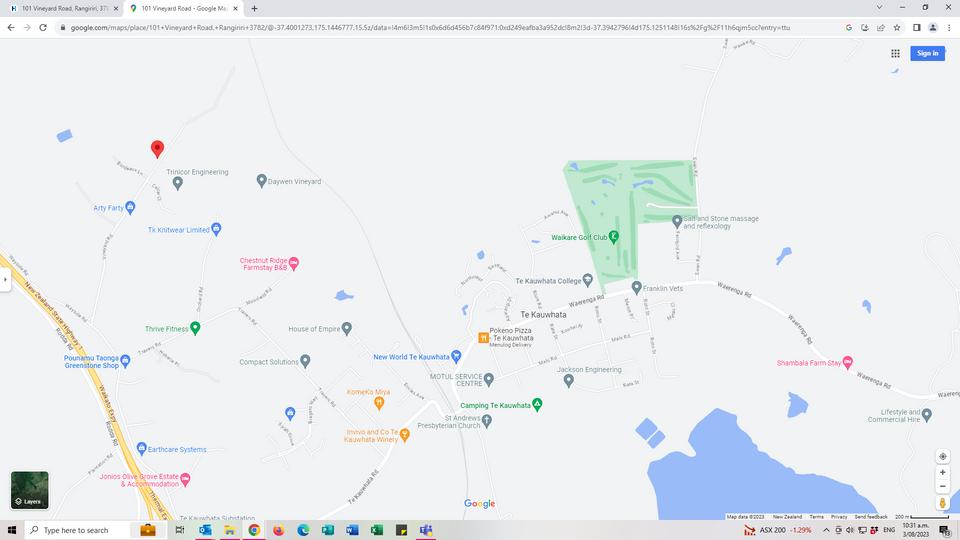
Task: Open the Daywen Vineyard place pin
Action: [261, 181]
